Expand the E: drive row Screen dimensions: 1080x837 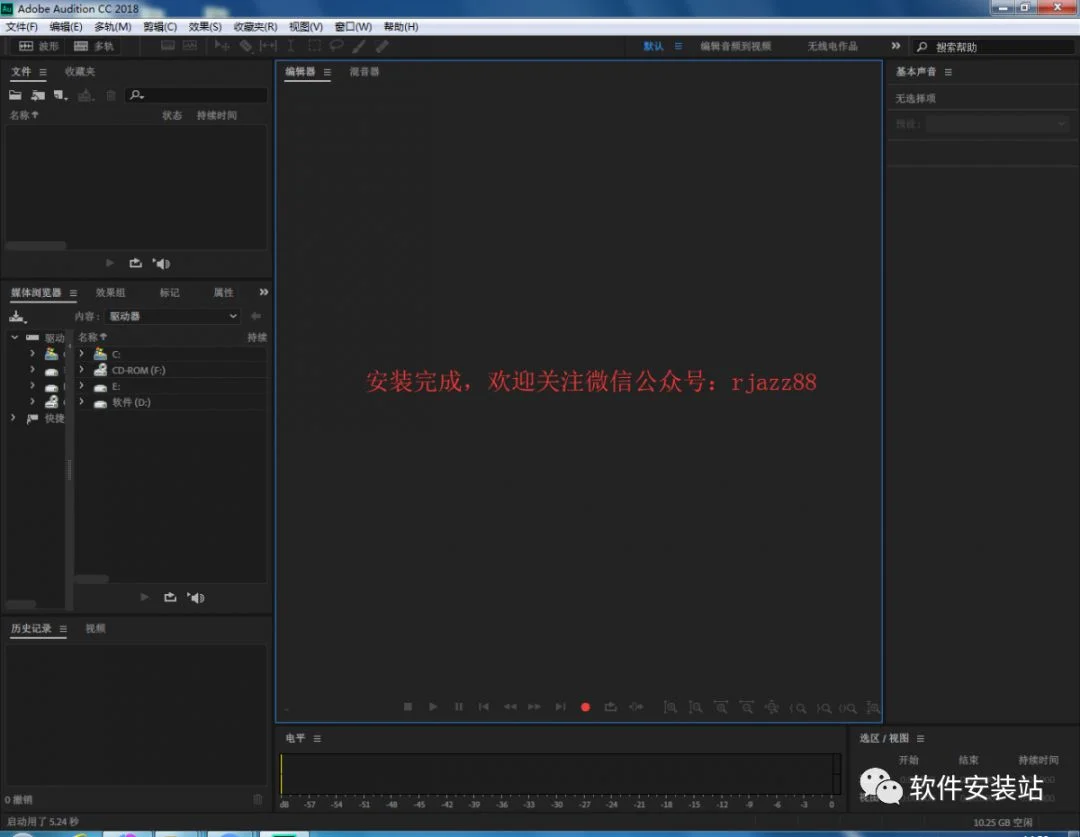pos(81,386)
